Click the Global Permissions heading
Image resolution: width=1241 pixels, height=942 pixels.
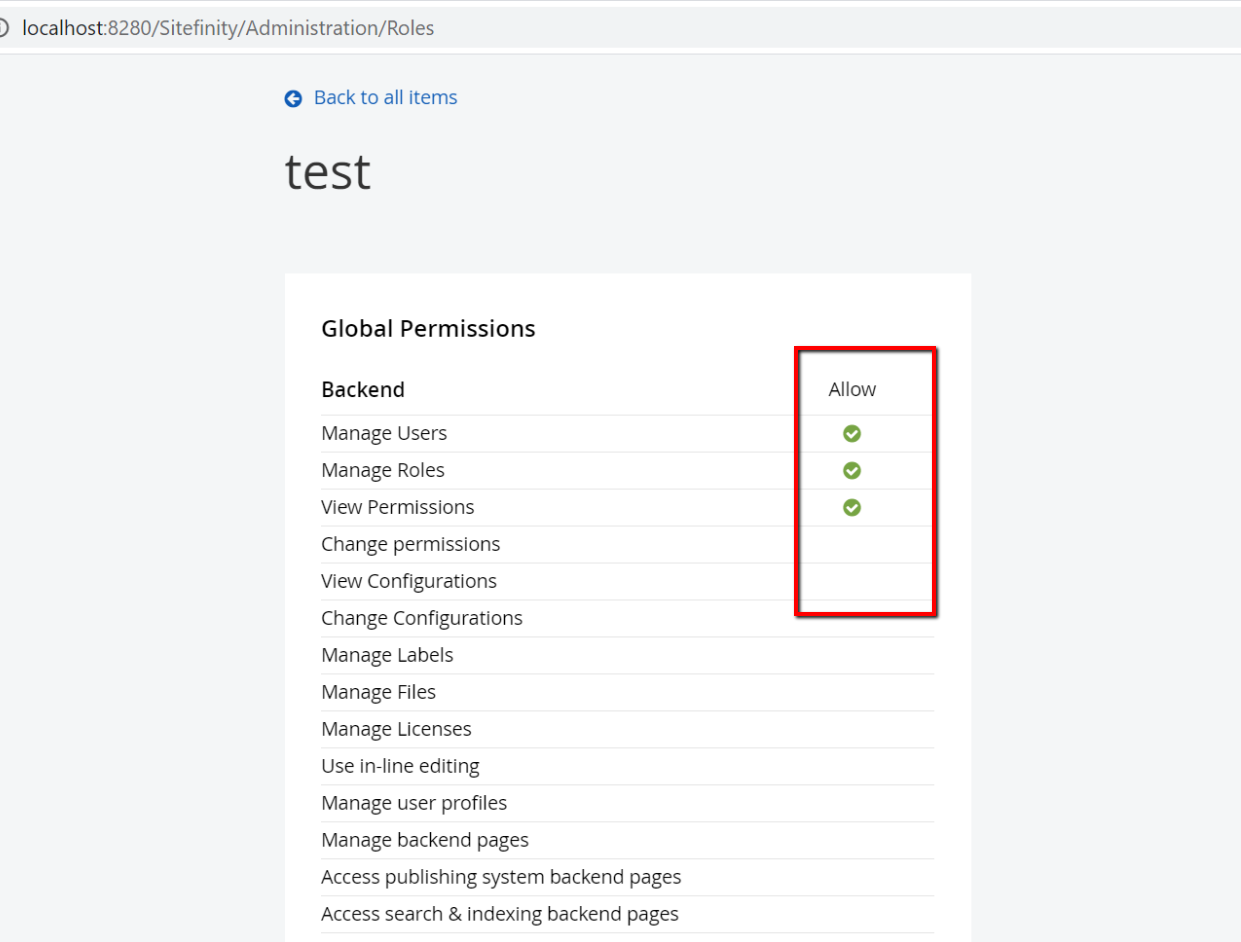(428, 328)
